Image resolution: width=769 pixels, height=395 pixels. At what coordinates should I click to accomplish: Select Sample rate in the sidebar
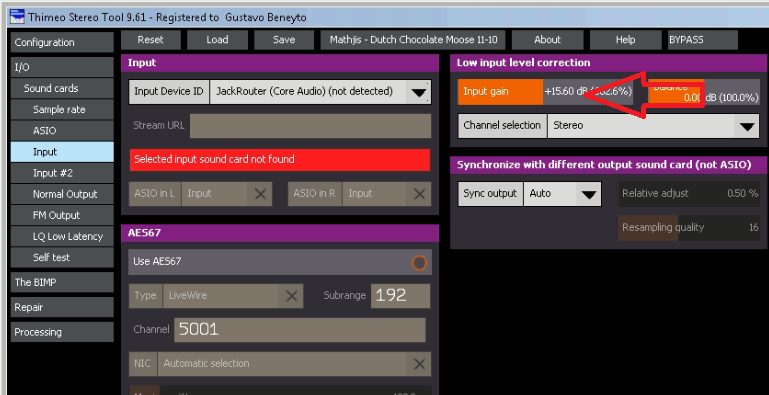62,109
